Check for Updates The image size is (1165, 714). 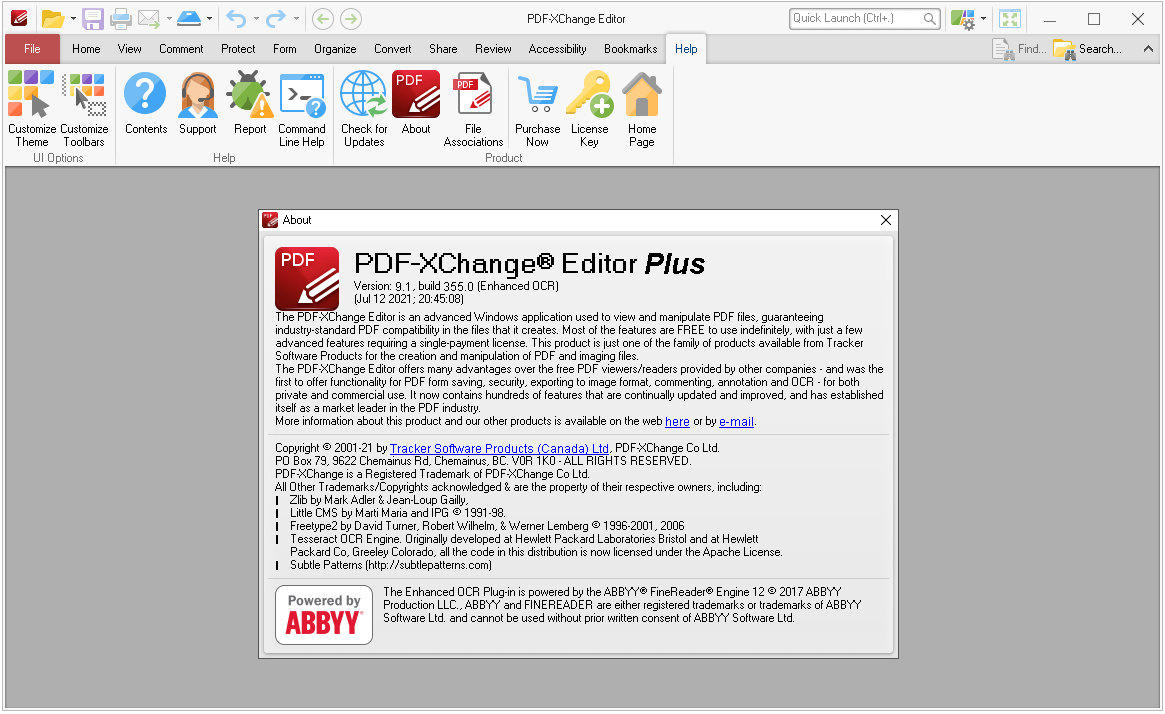coord(364,108)
